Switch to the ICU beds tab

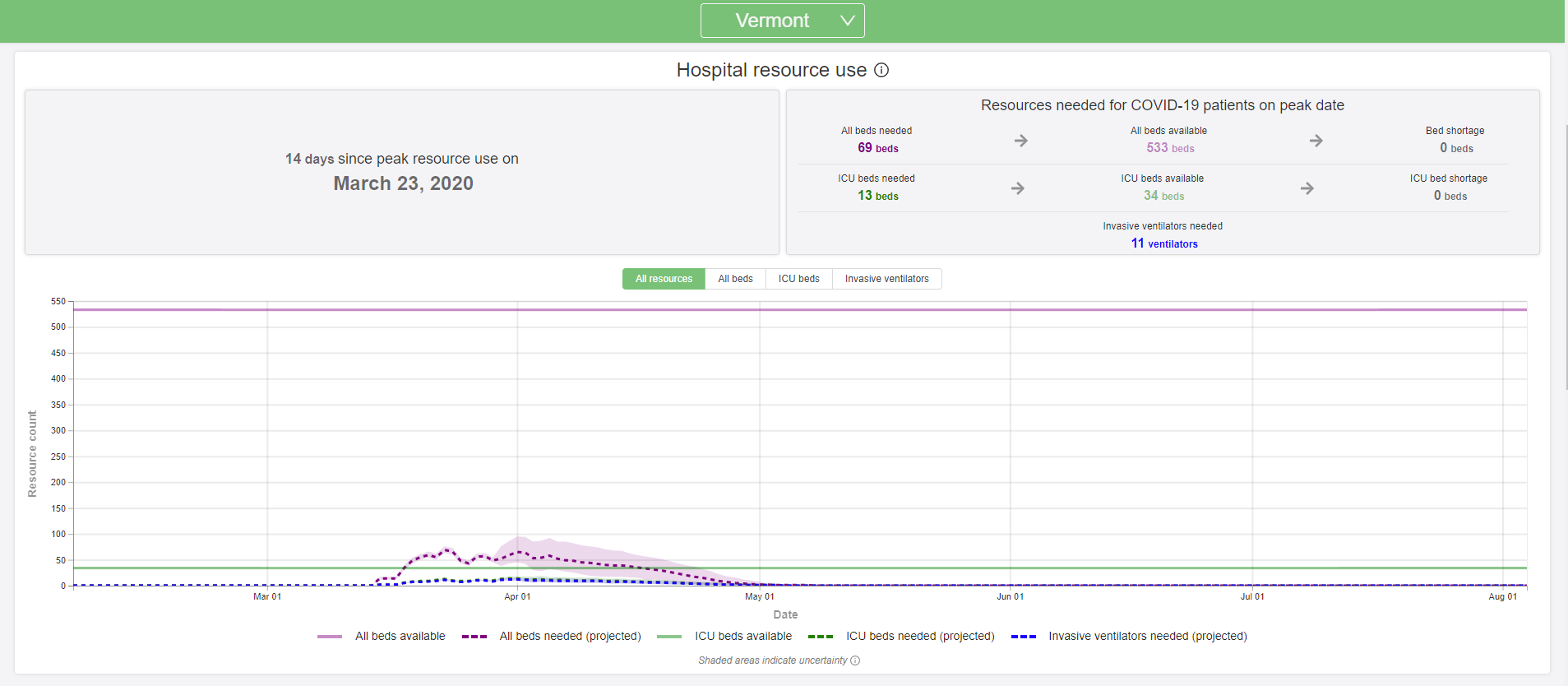click(x=798, y=279)
